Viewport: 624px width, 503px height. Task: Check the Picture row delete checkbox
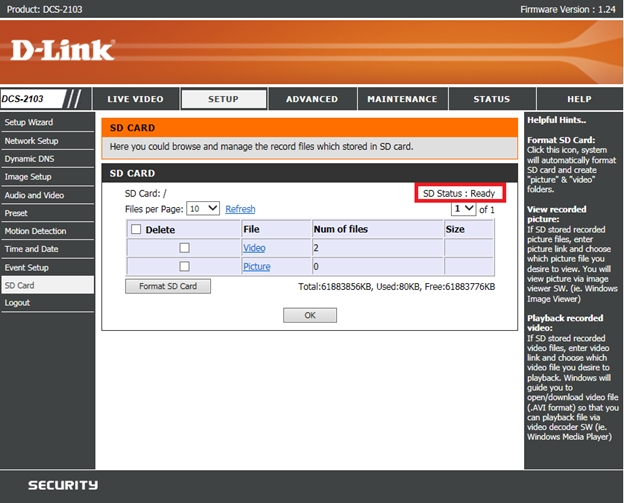coord(184,267)
